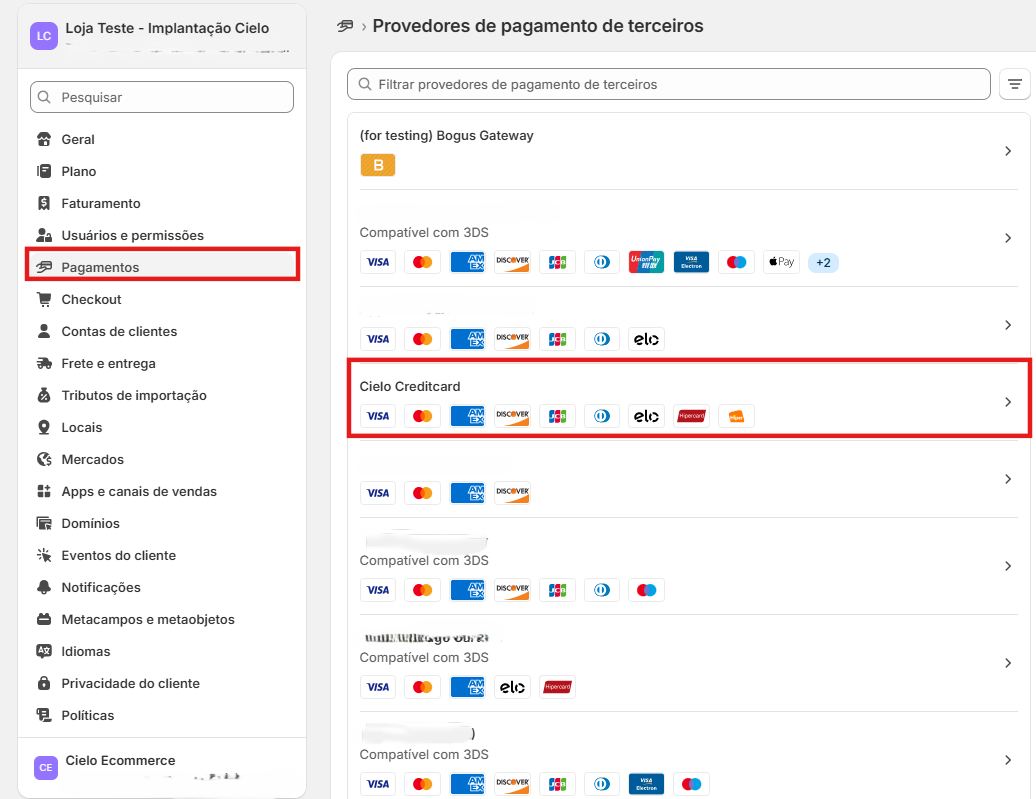This screenshot has height=799, width=1036.
Task: Expand the Bogus Gateway provider chevron
Action: pos(1008,151)
